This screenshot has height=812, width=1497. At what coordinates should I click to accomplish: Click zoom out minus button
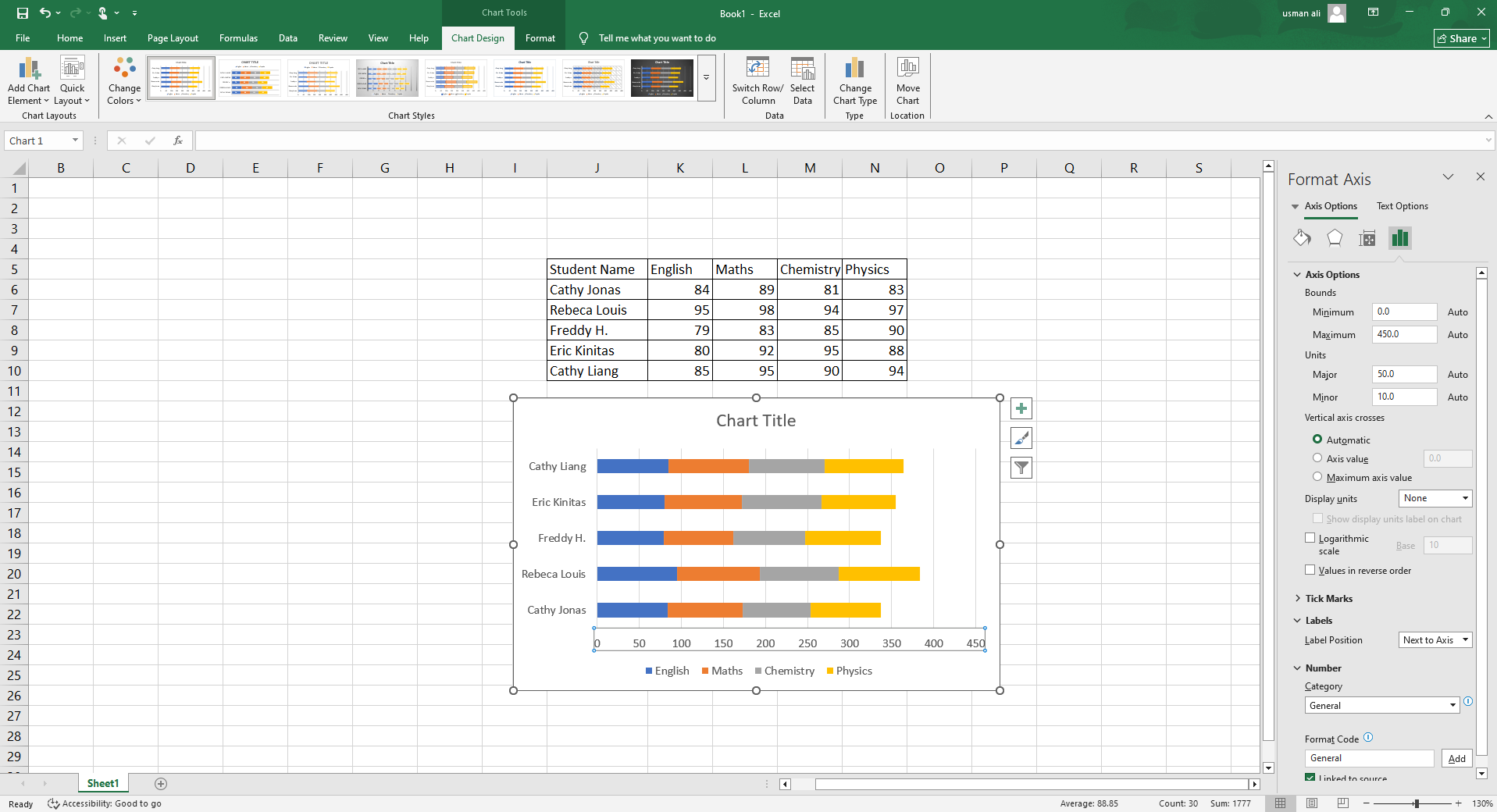pyautogui.click(x=1367, y=803)
